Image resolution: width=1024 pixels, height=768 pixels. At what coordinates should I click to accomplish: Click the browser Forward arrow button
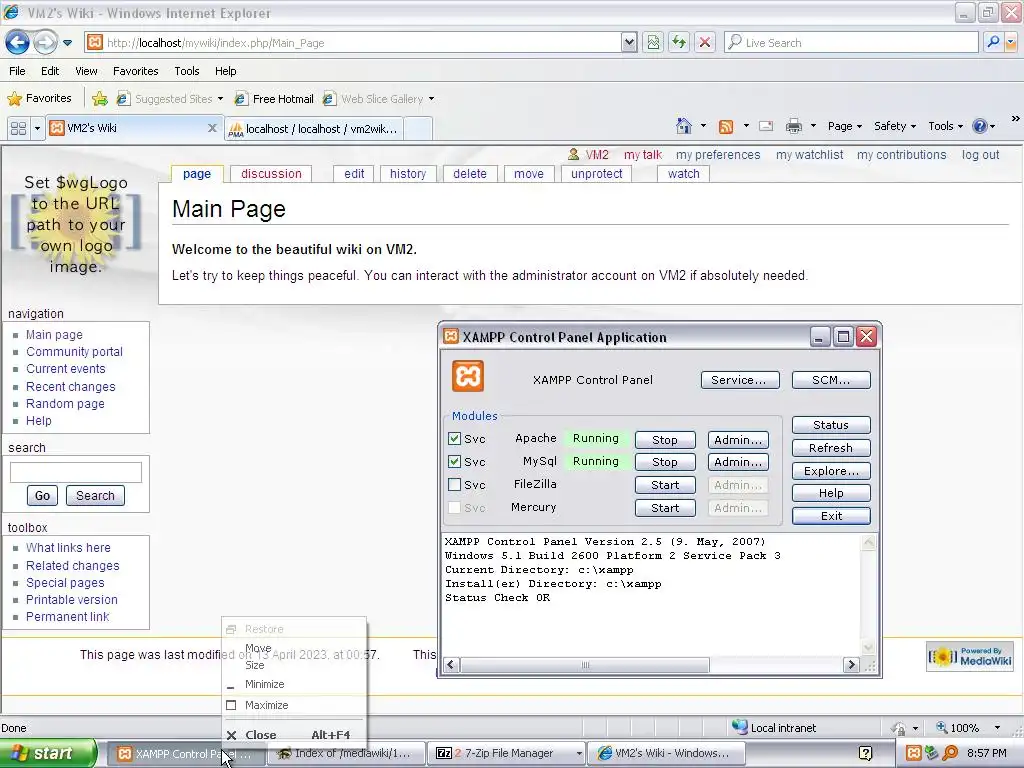45,43
